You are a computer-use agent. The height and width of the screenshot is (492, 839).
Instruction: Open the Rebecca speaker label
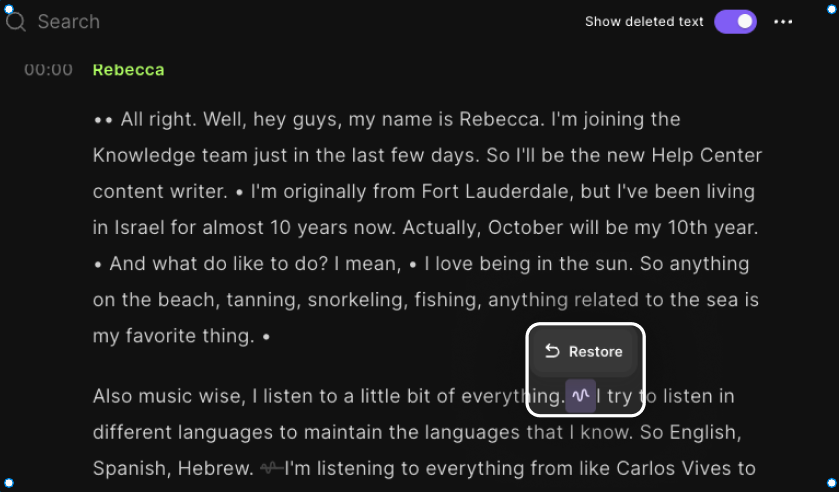pos(128,70)
